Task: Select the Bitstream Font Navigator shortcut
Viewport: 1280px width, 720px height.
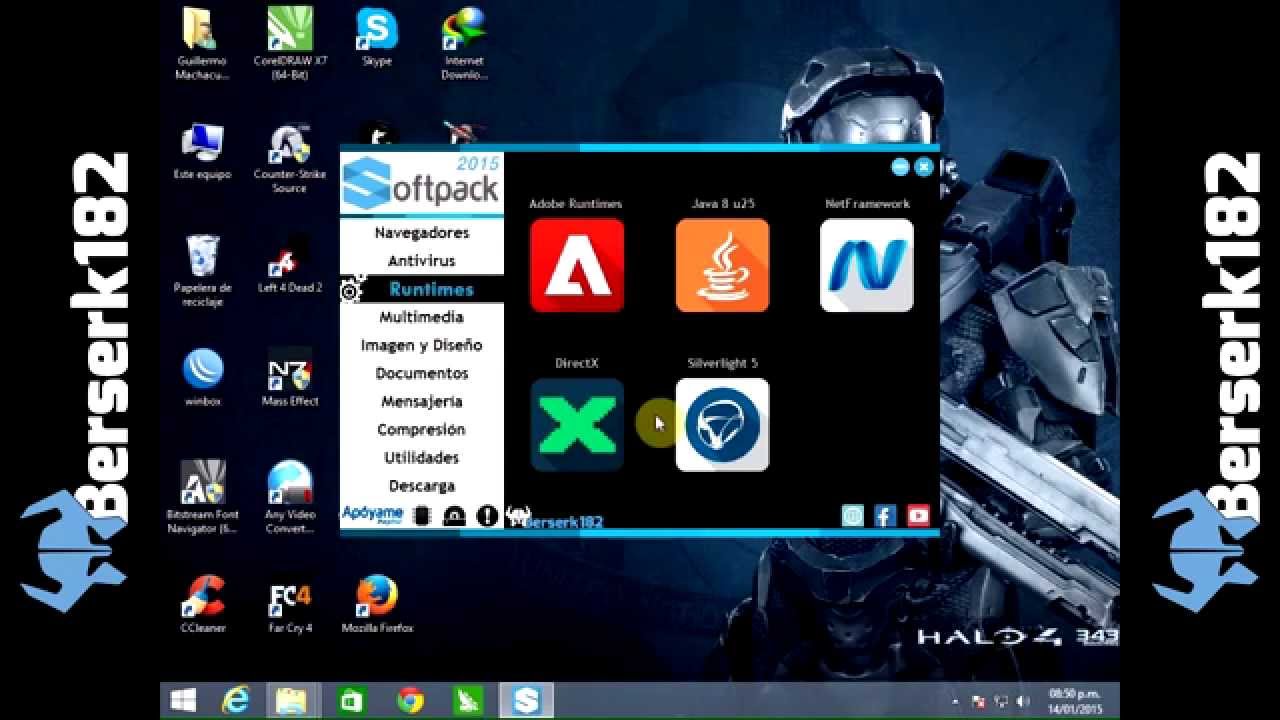Action: [x=202, y=497]
